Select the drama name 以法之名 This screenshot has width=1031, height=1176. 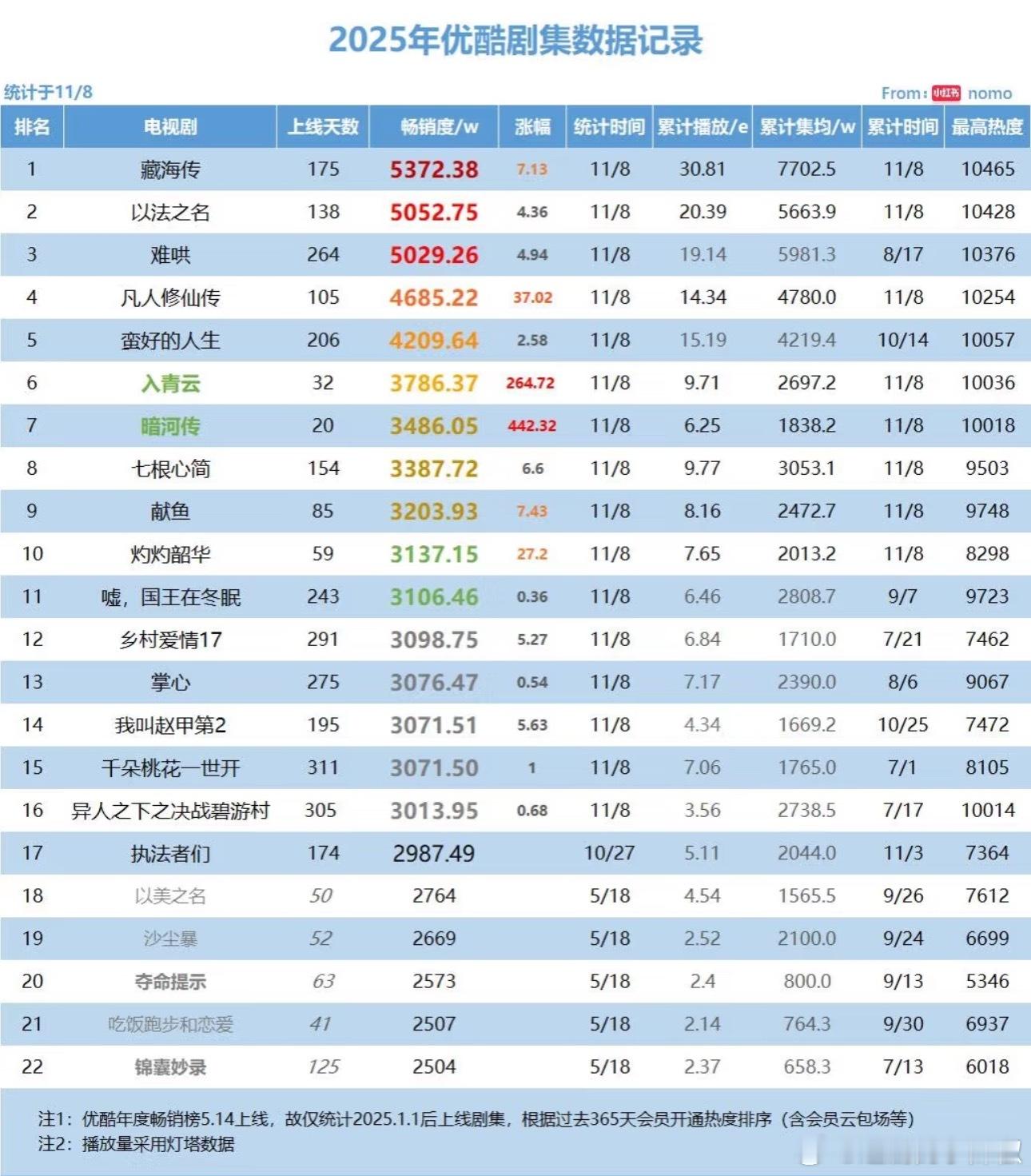pyautogui.click(x=170, y=213)
